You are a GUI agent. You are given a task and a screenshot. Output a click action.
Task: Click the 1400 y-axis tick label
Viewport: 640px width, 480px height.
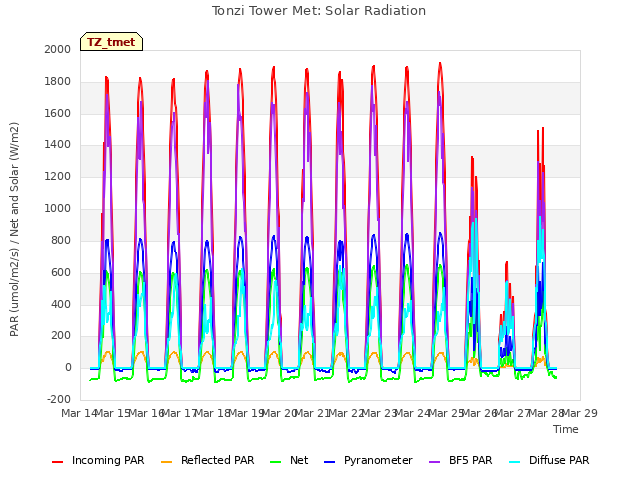pos(58,144)
